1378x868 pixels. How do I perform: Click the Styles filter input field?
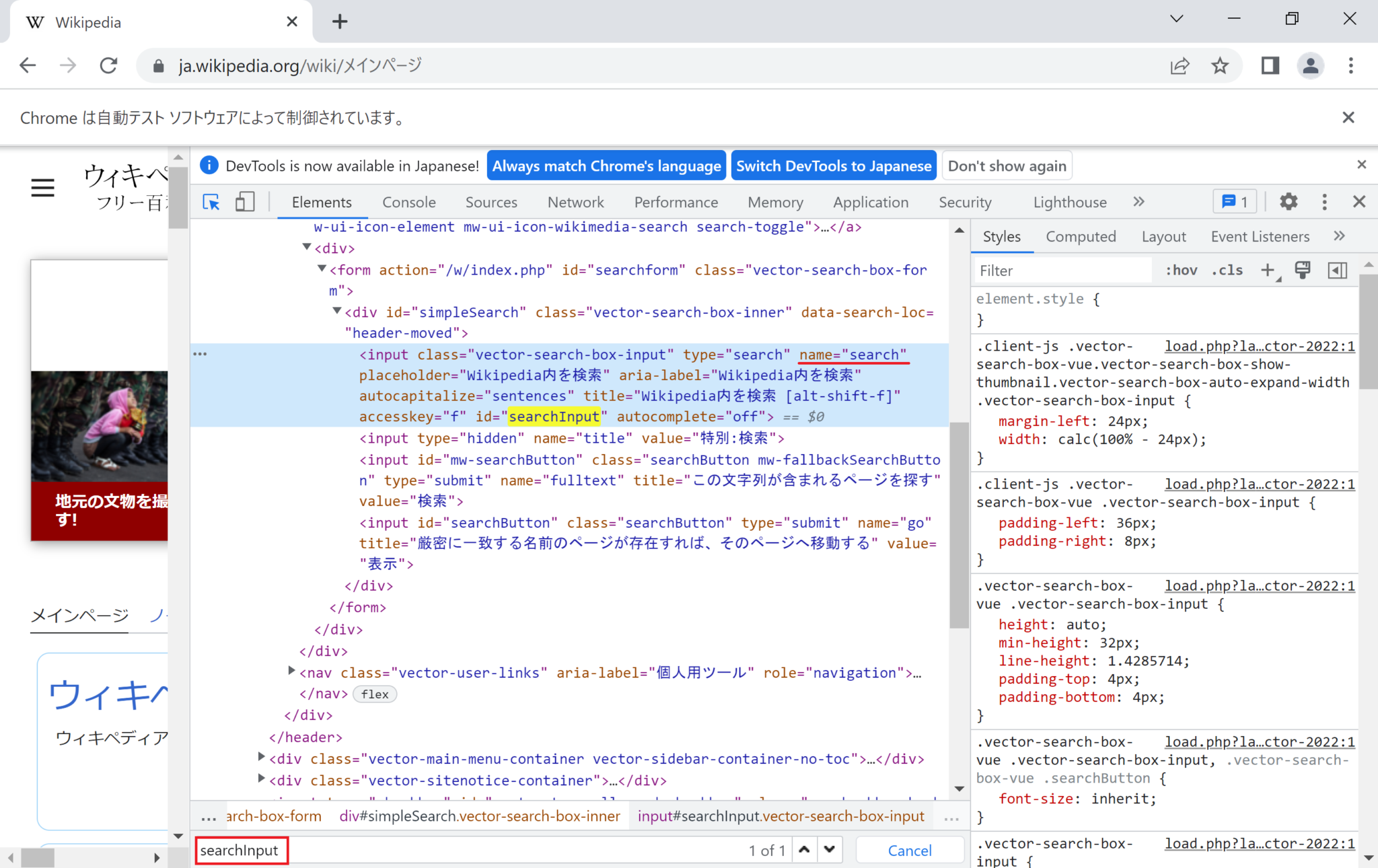[1063, 270]
